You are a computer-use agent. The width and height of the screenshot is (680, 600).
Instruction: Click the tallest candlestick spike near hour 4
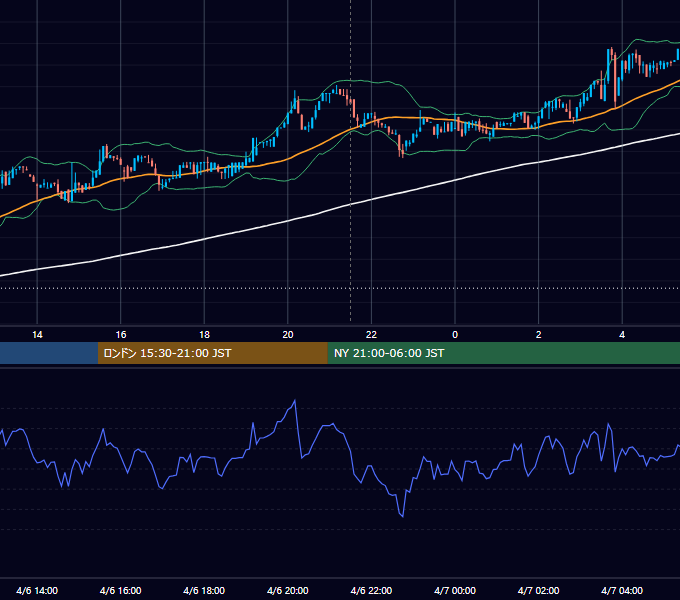pyautogui.click(x=615, y=78)
